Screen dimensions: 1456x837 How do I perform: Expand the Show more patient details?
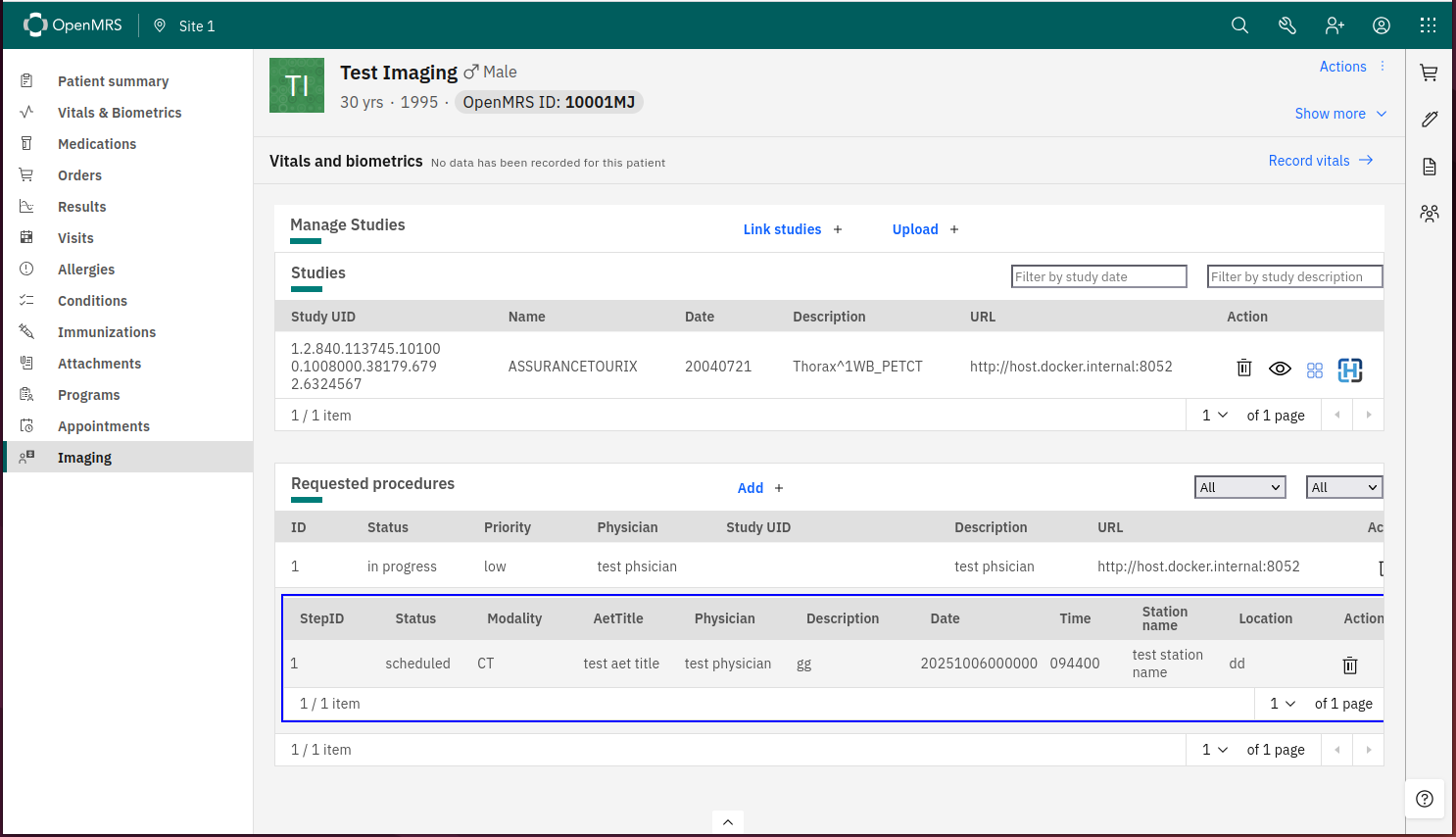1339,114
